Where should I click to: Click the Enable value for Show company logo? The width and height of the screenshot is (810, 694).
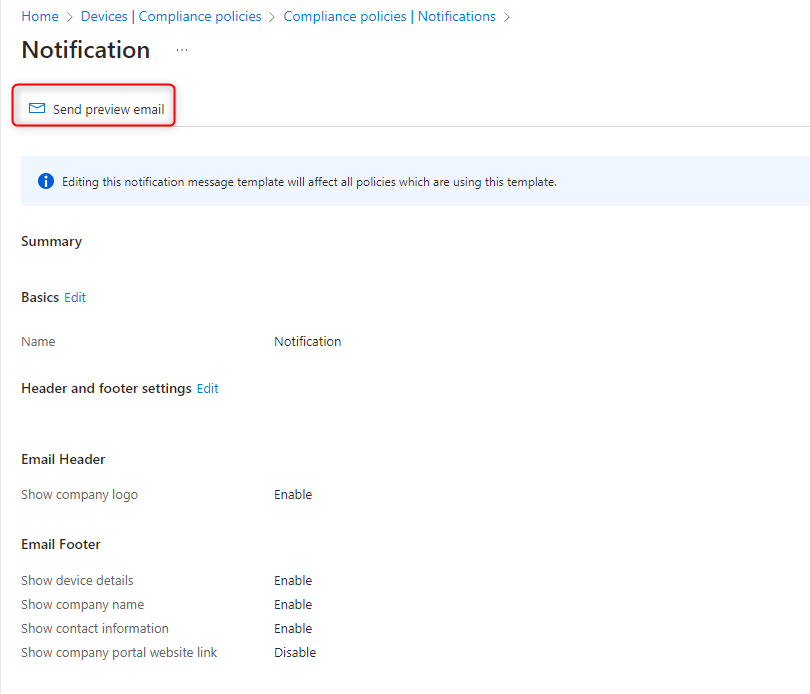[x=293, y=494]
